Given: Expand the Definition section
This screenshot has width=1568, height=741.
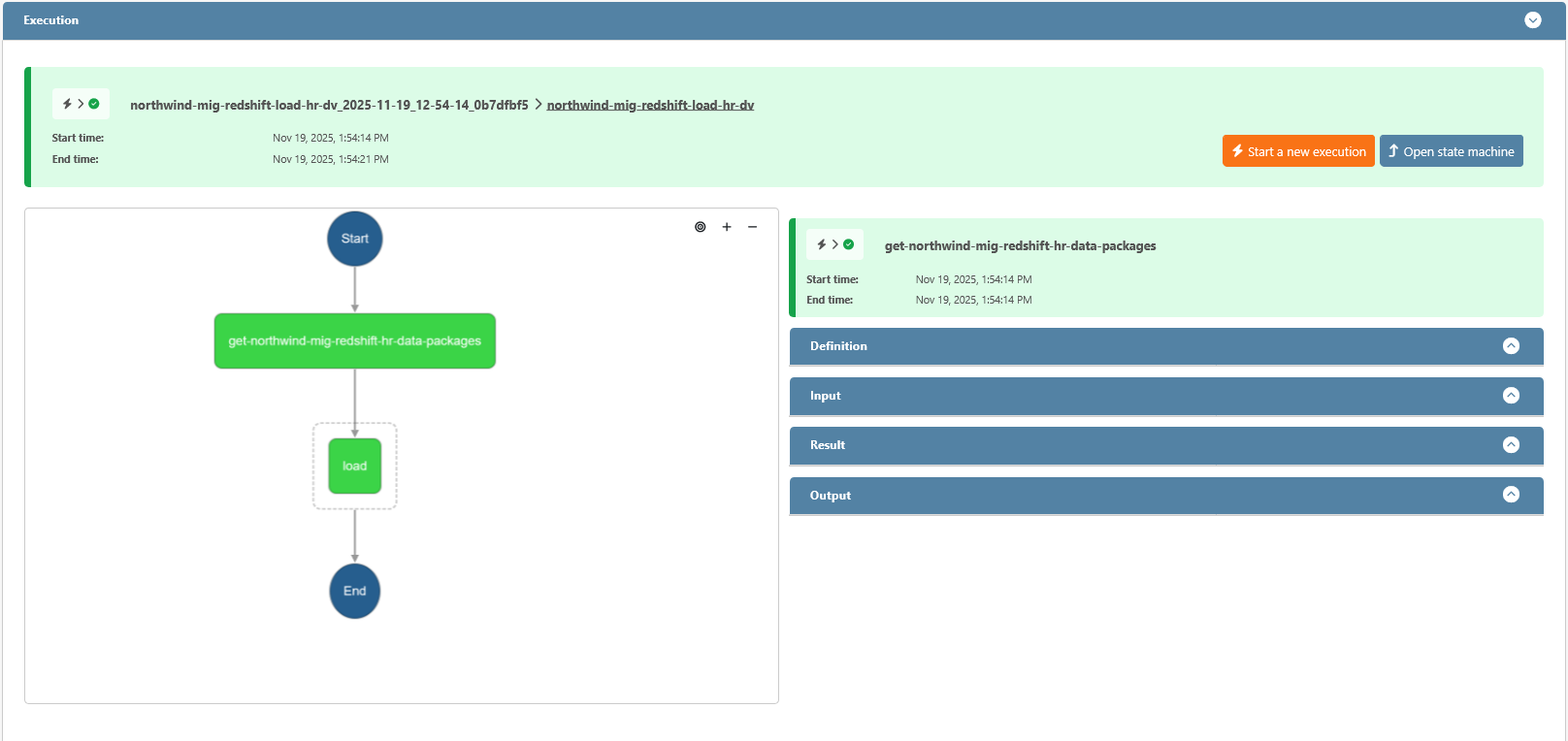Looking at the screenshot, I should [x=1511, y=346].
